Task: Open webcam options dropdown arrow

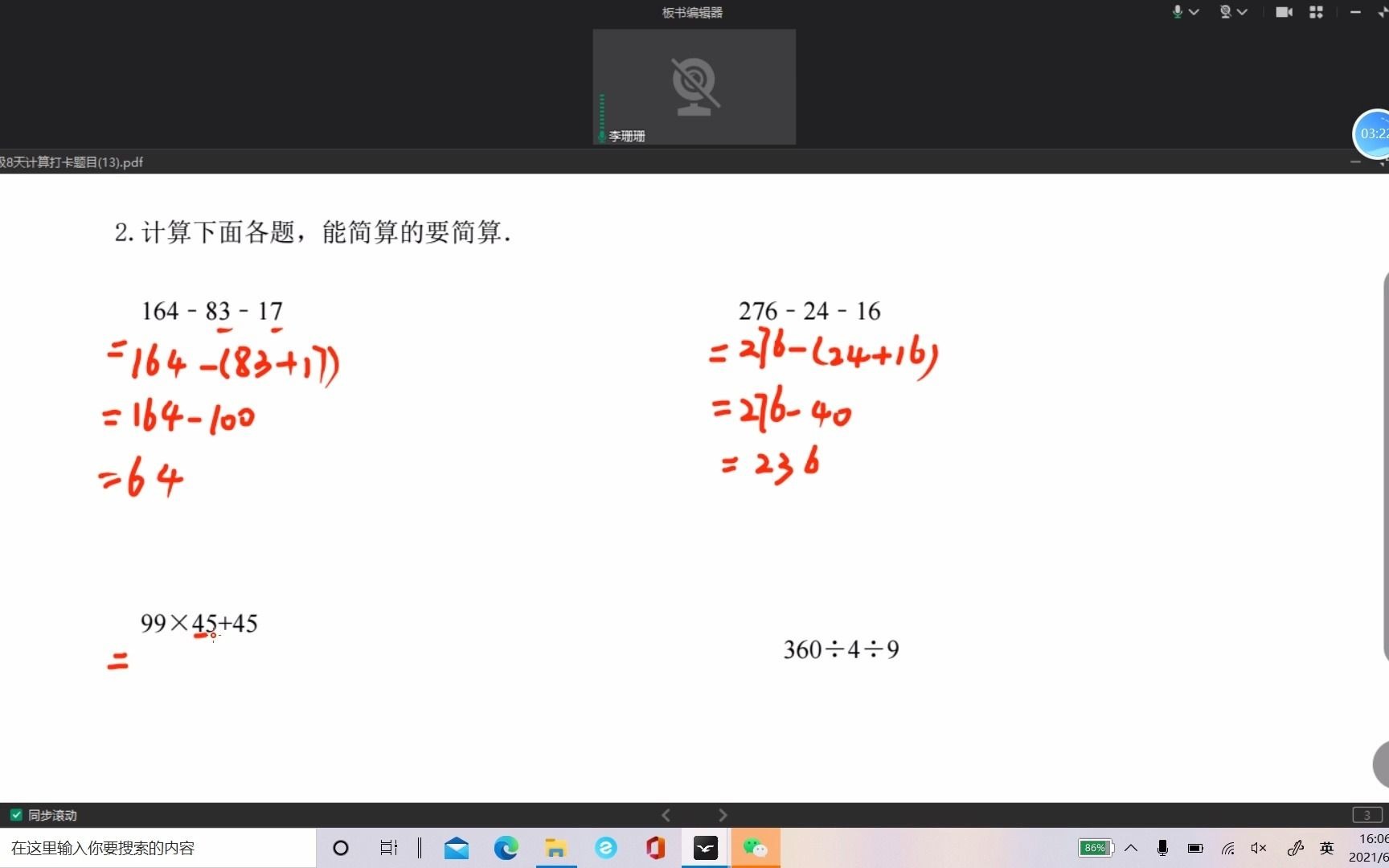Action: tap(1242, 12)
